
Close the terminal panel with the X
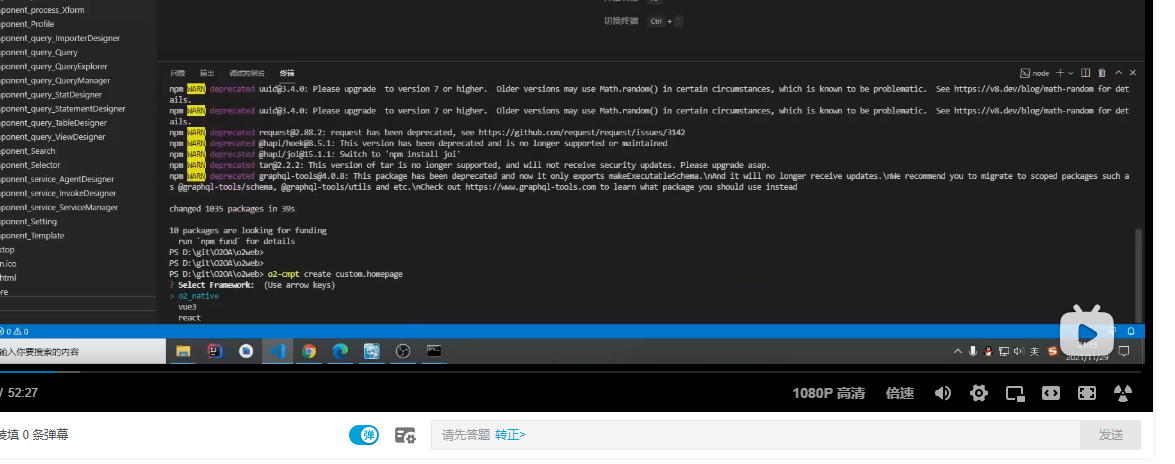click(1132, 73)
